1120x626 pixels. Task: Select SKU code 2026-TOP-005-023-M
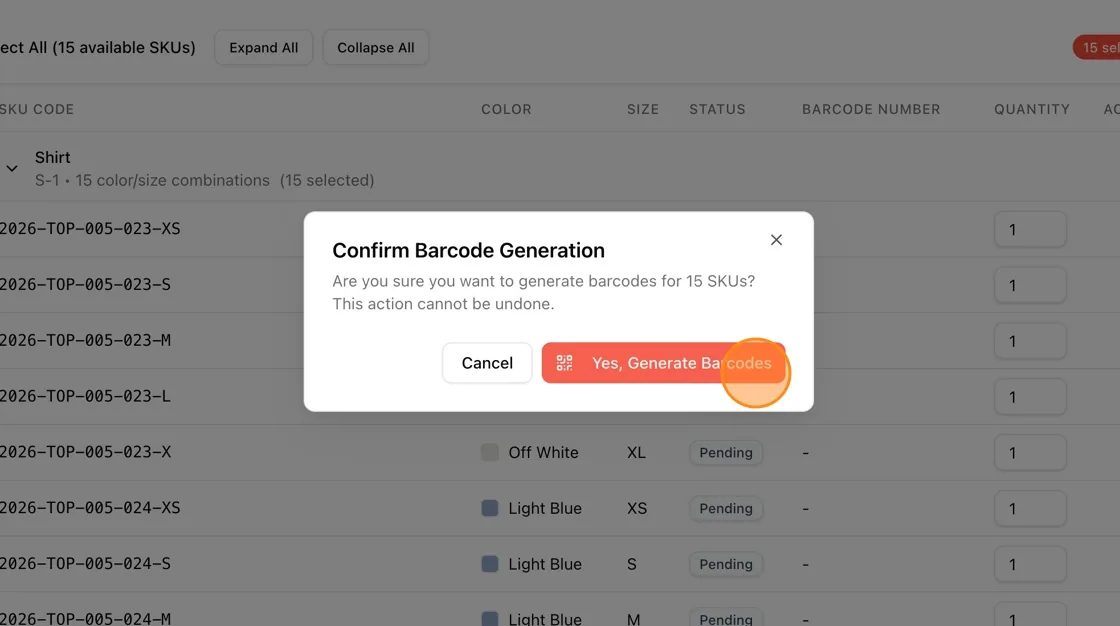pyautogui.click(x=85, y=340)
